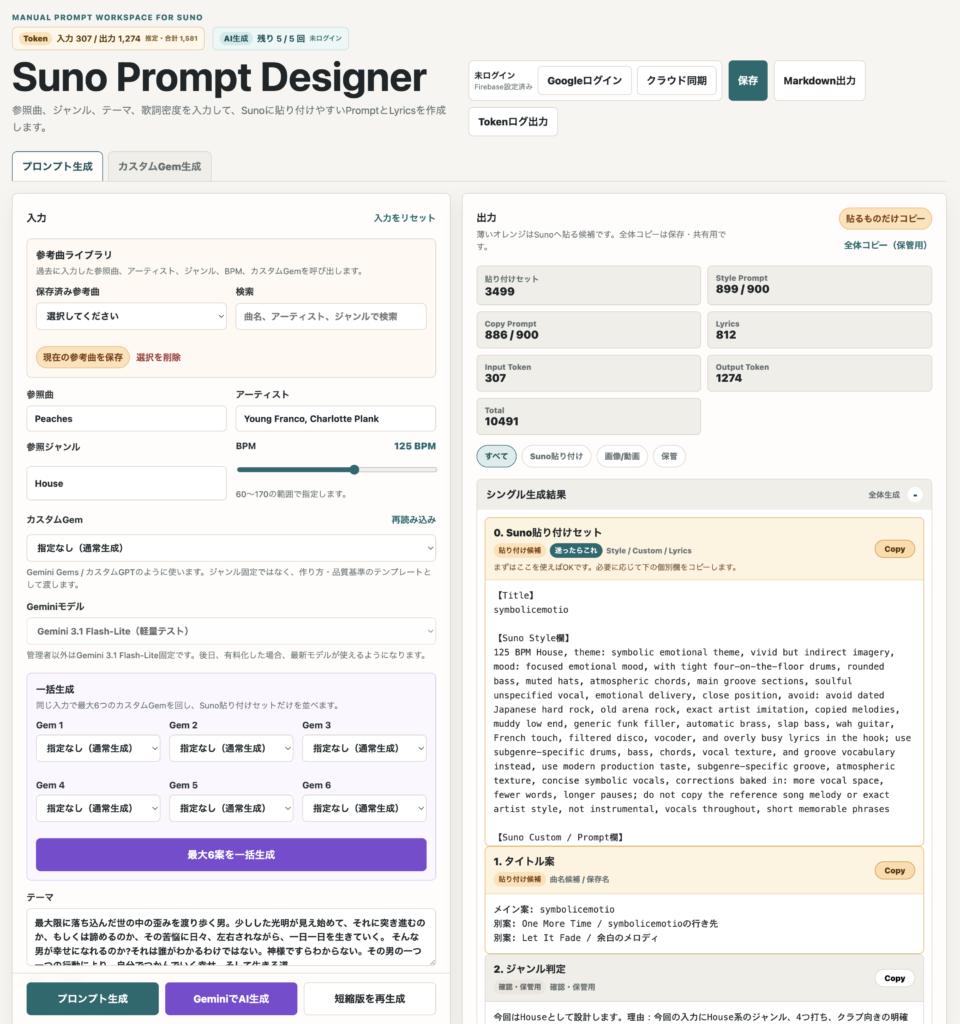Switch to the カスタムGem生成 tab
This screenshot has height=1024, width=960.
(159, 167)
